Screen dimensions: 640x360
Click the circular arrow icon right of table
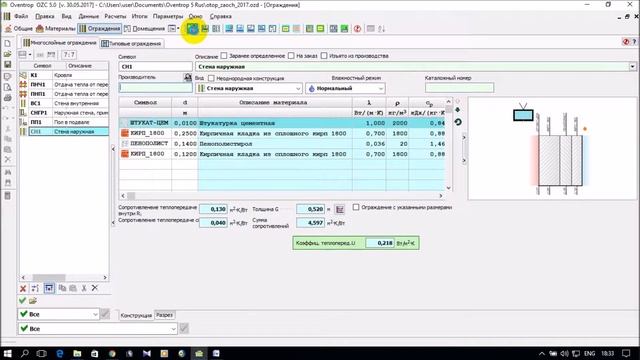[x=458, y=122]
